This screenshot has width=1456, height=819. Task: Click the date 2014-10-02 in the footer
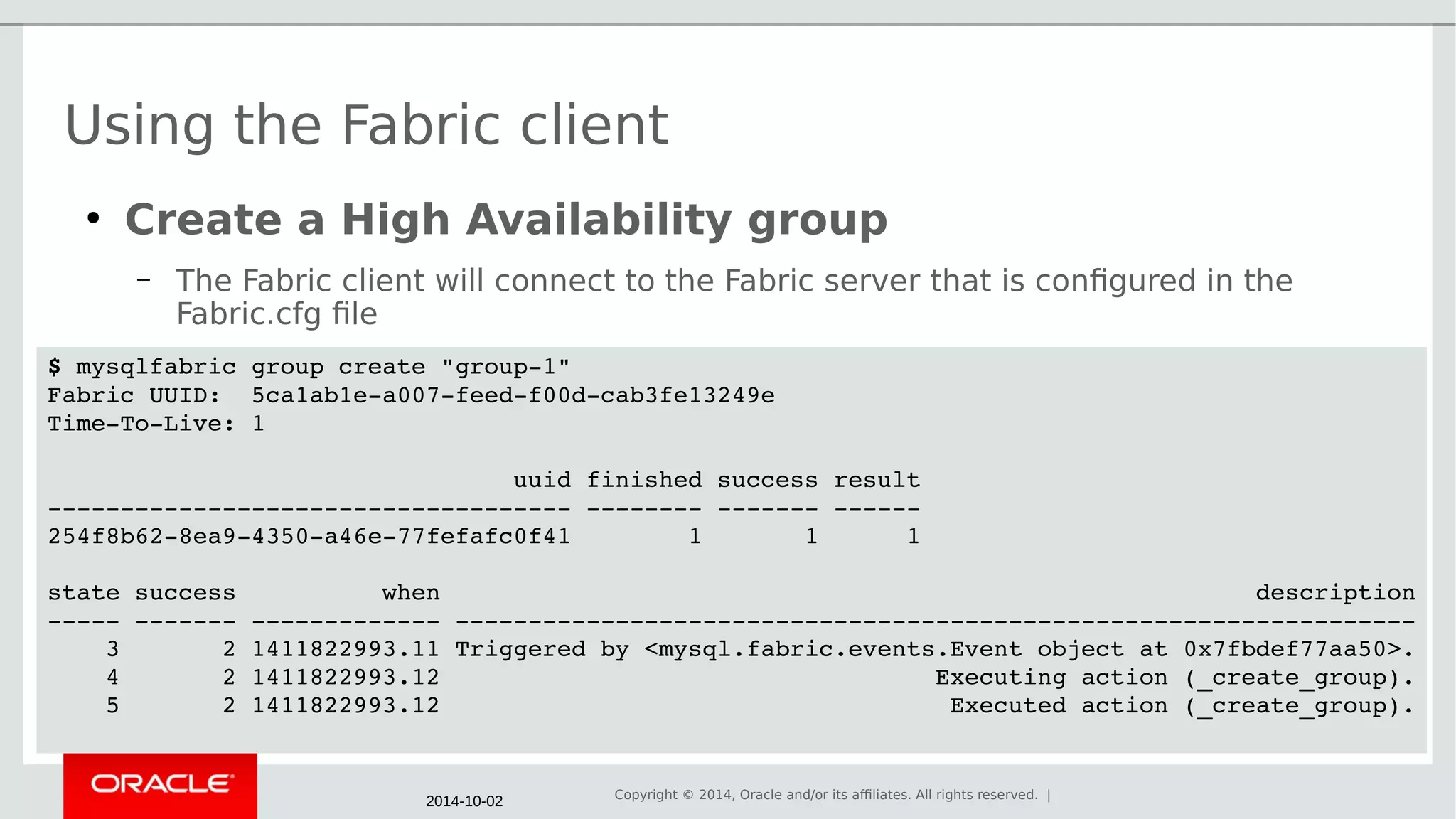point(464,801)
